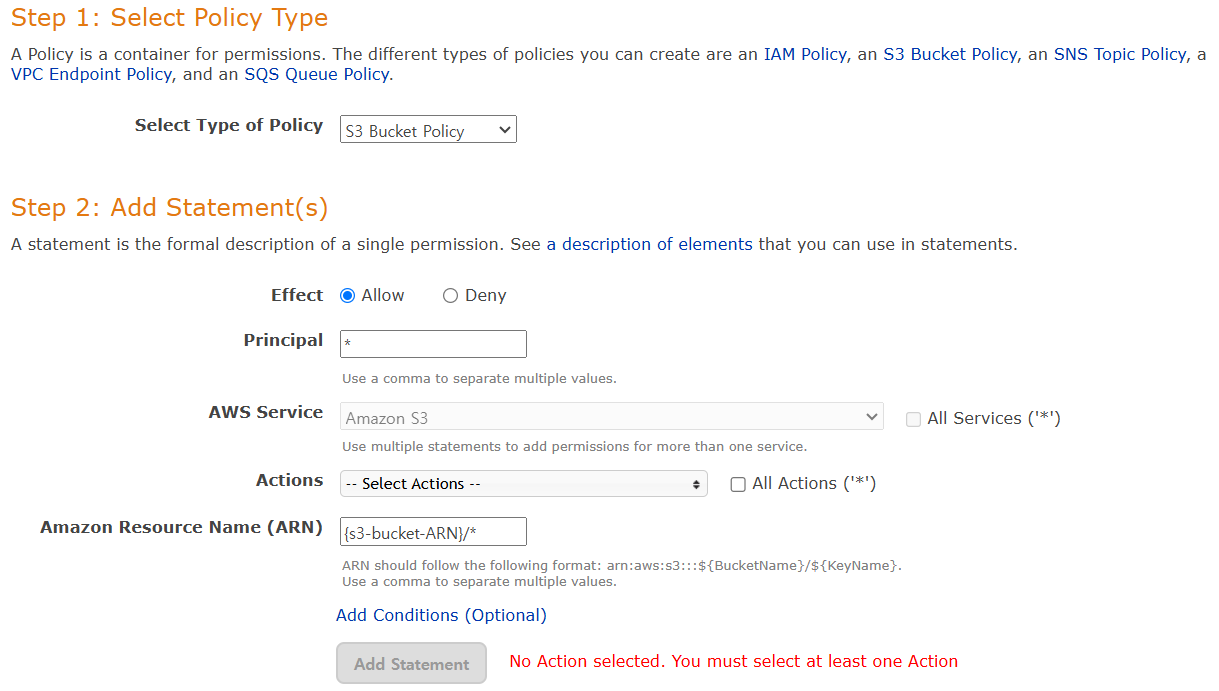The width and height of the screenshot is (1219, 691).
Task: Click the Add Statement button
Action: coord(411,664)
